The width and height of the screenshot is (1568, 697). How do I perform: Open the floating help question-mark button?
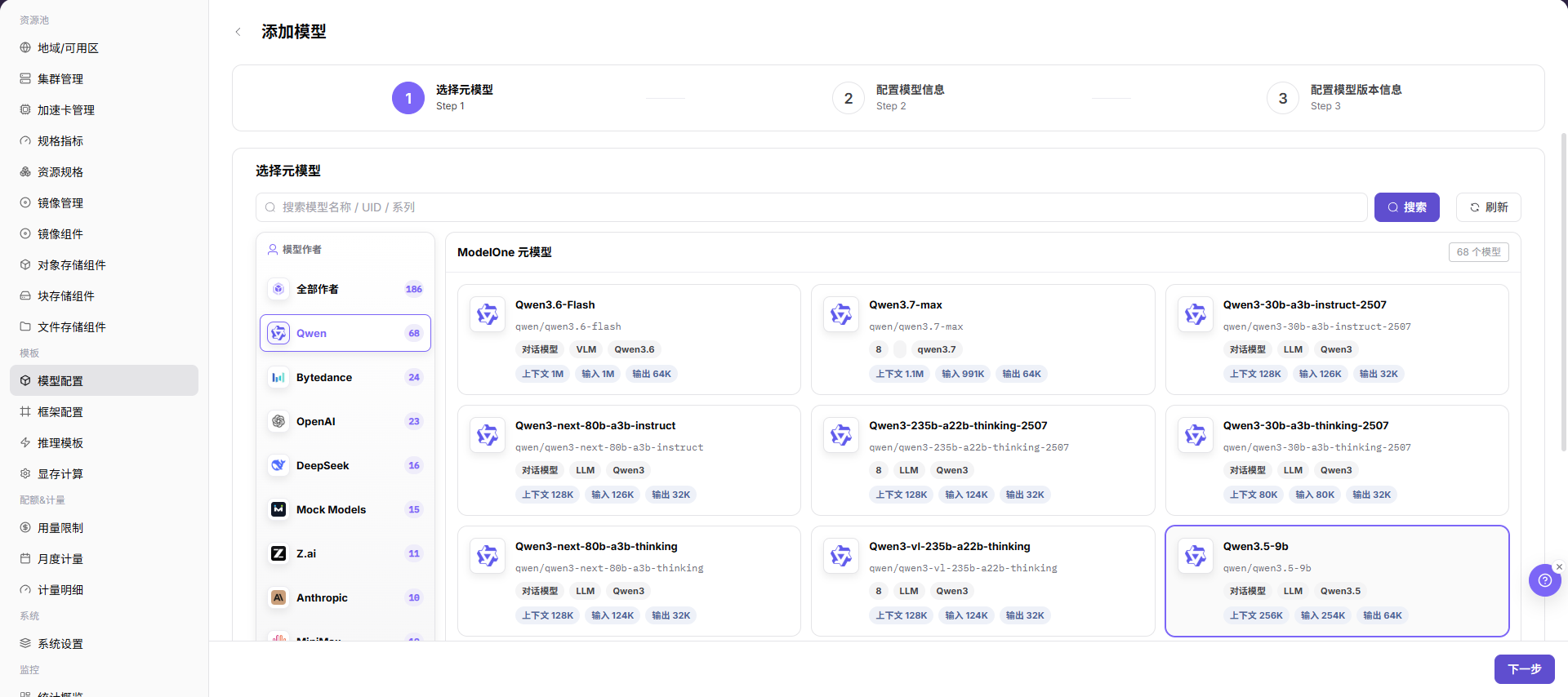(1544, 580)
